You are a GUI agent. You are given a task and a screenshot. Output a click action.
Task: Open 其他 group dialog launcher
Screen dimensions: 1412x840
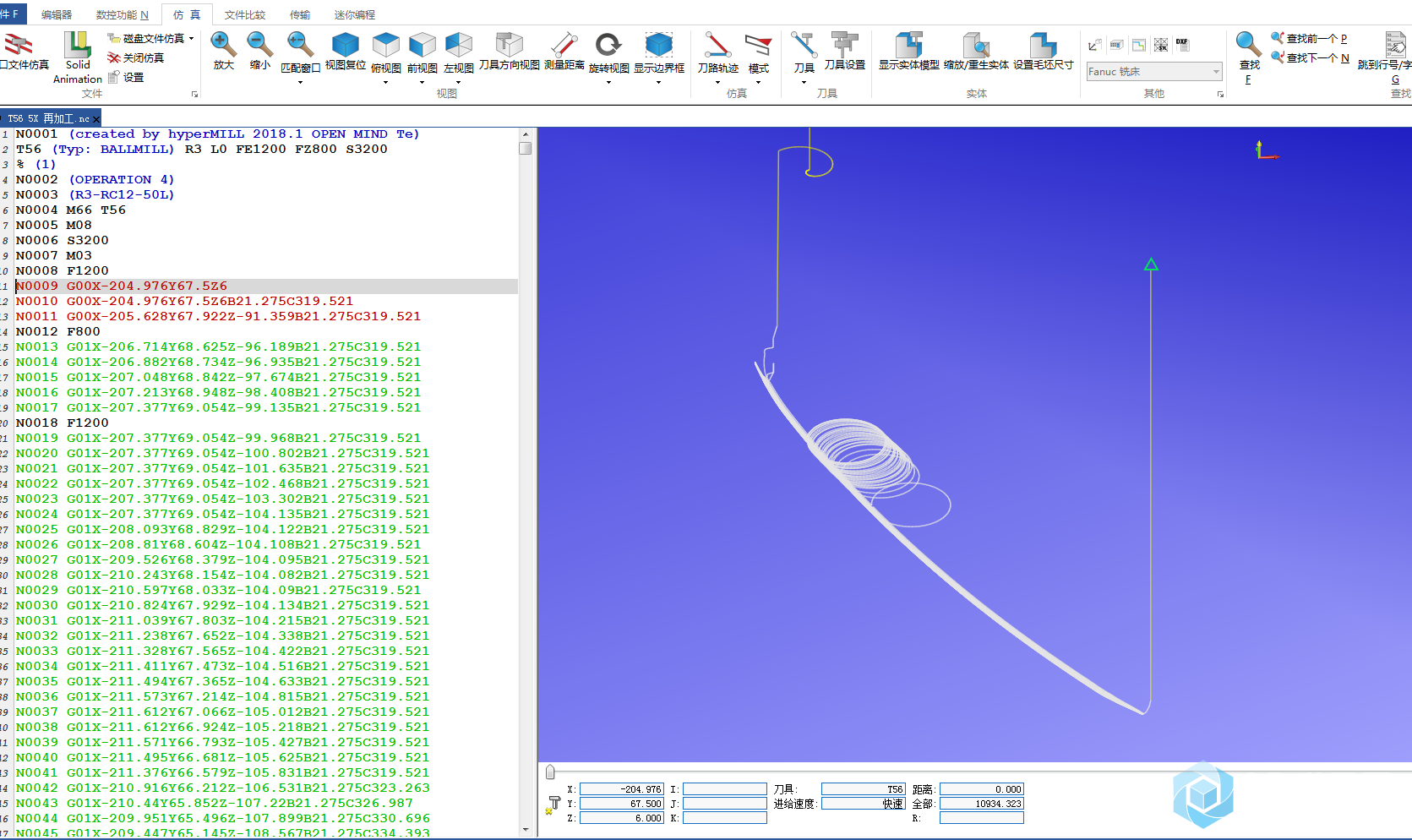pos(1220,95)
